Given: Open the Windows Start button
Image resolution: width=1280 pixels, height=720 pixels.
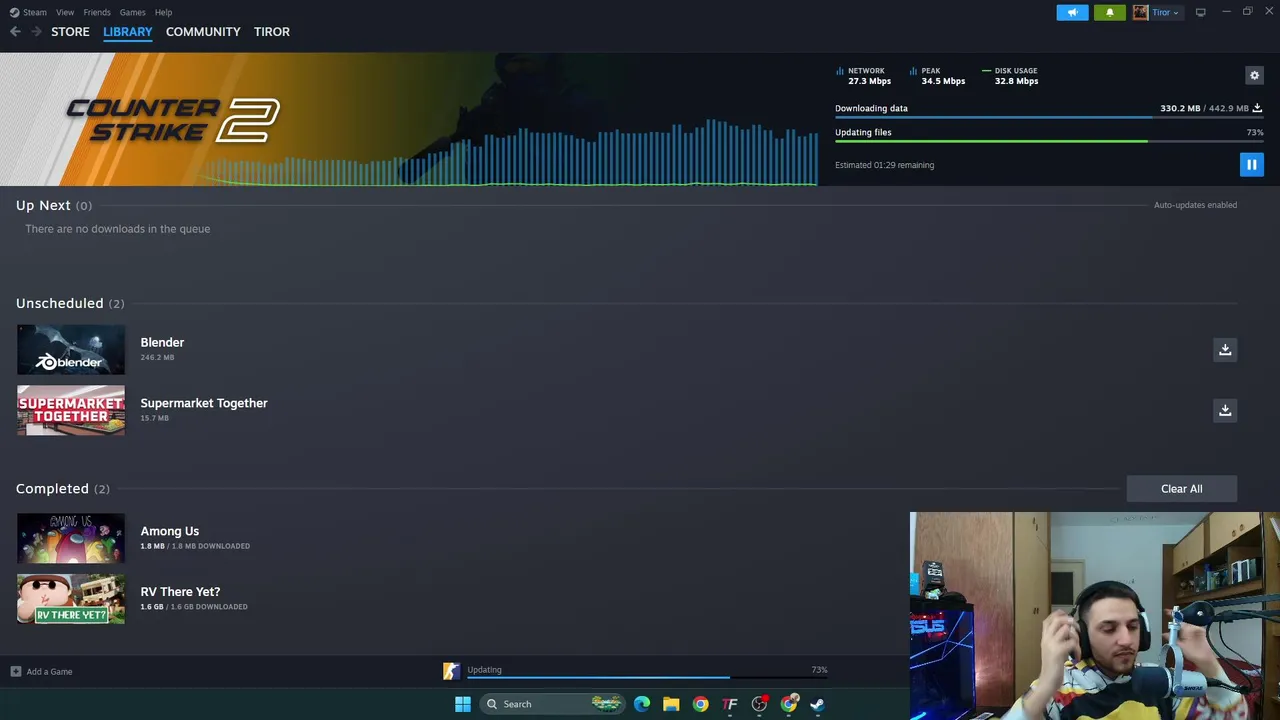Looking at the screenshot, I should tap(462, 704).
